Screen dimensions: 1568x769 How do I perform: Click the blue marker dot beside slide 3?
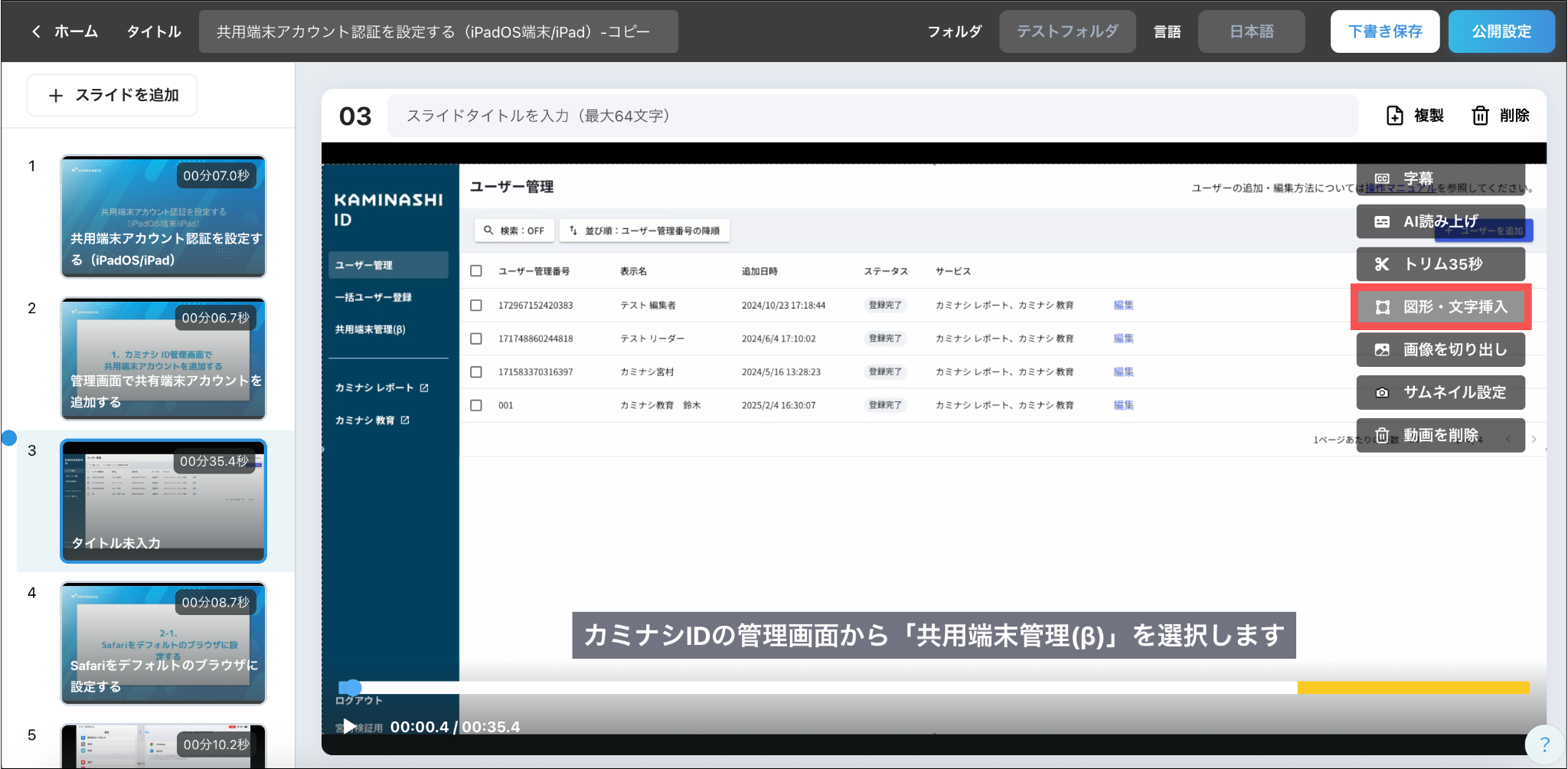pos(9,438)
